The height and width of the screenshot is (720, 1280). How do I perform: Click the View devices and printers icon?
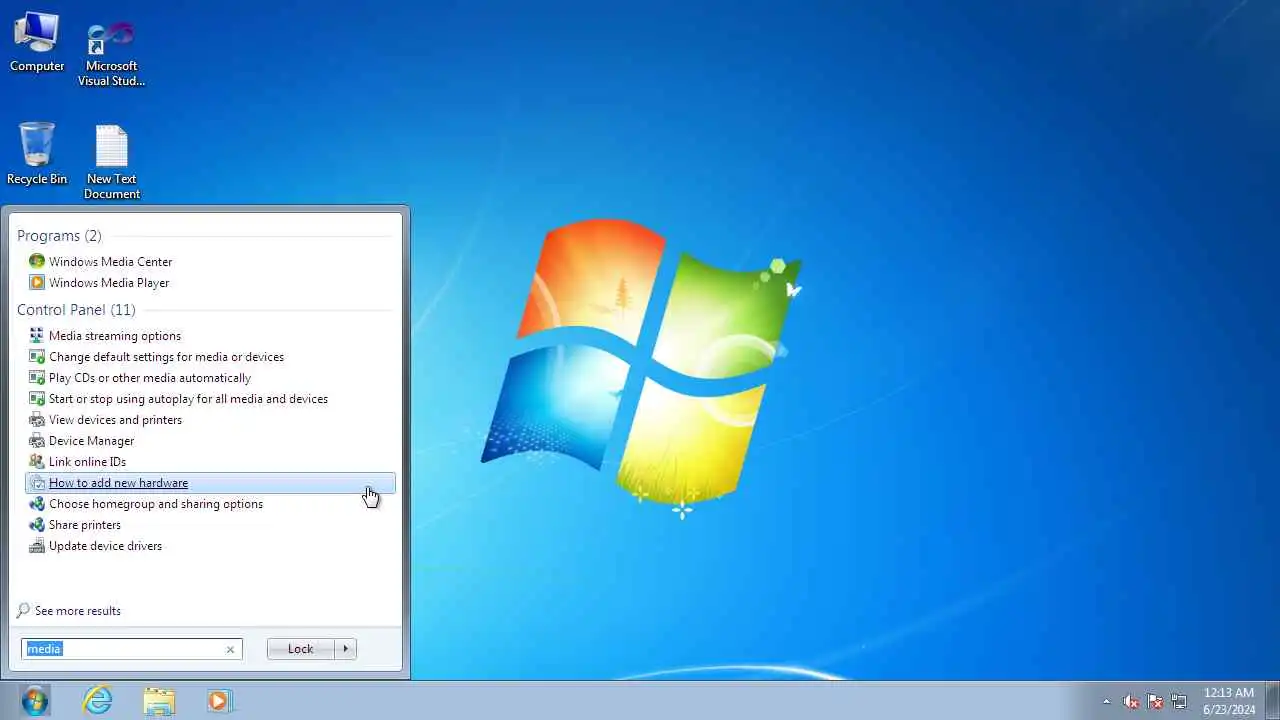(x=37, y=420)
